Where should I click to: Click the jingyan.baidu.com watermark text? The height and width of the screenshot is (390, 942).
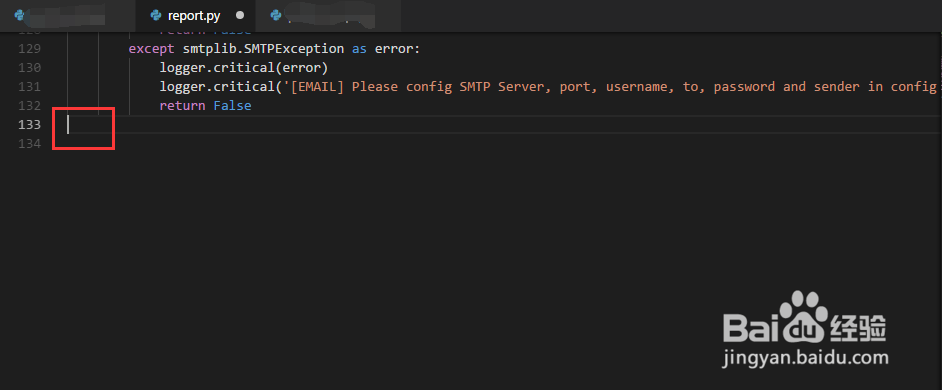(x=805, y=358)
